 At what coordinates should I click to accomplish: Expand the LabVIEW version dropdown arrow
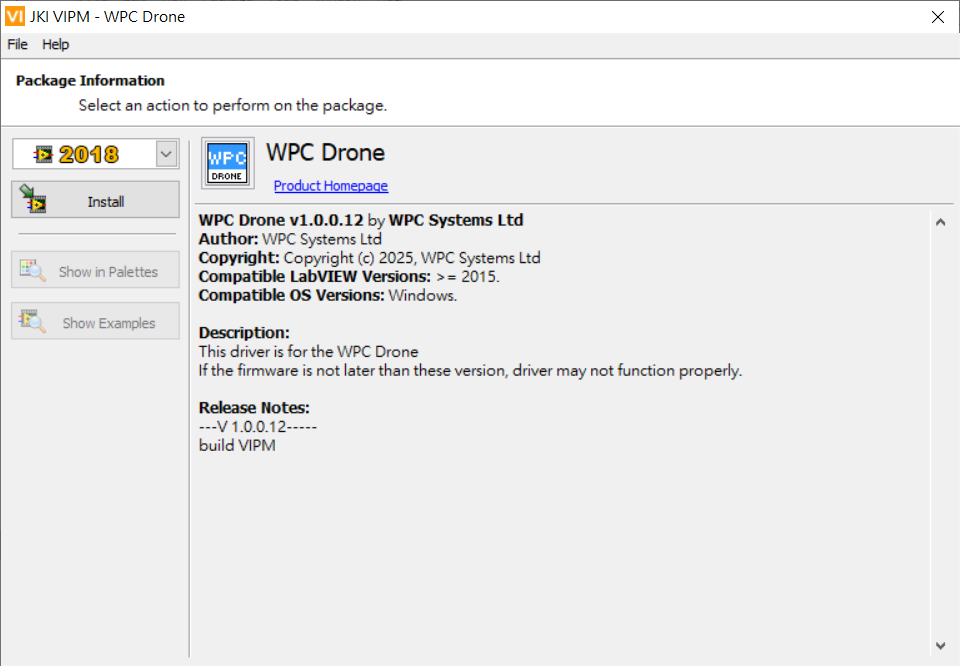tap(166, 154)
